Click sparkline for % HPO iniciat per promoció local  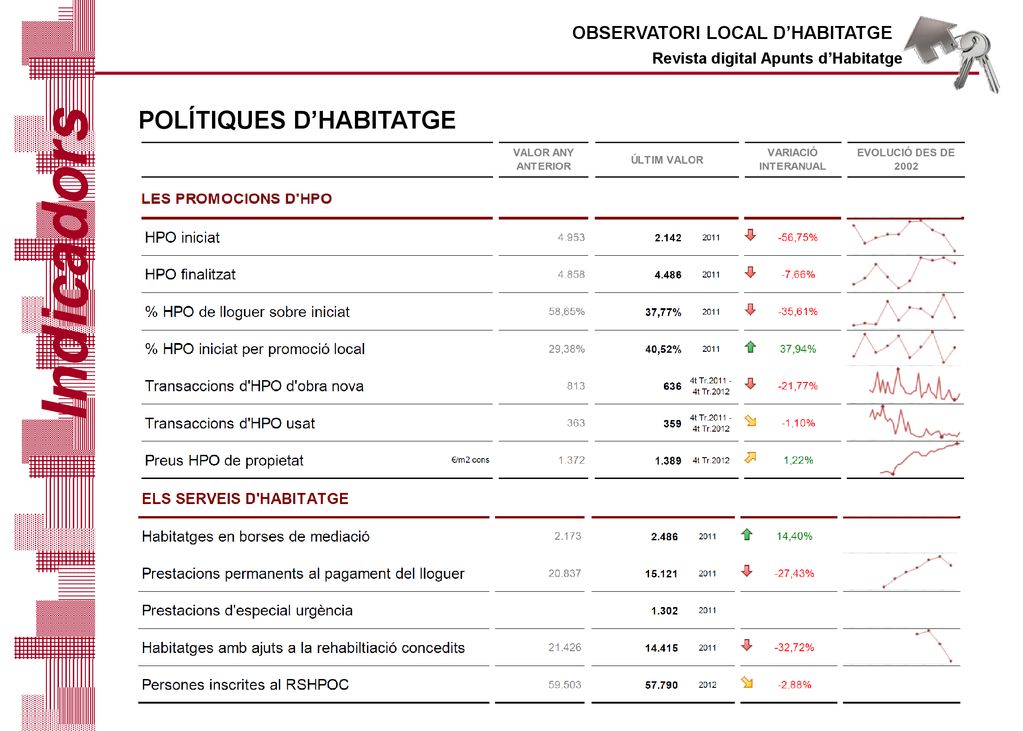[905, 347]
